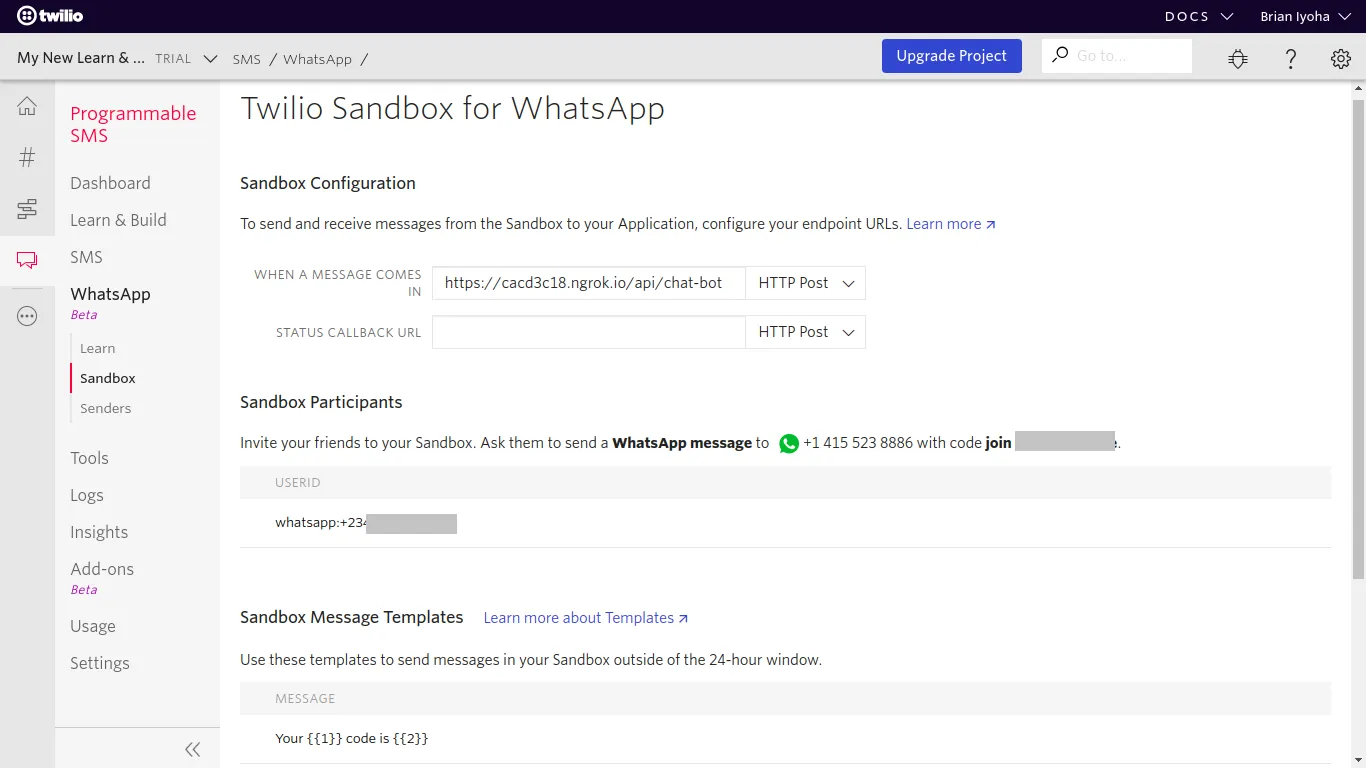Screen dimensions: 1366x768
Task: Click the Upgrade Project button
Action: coord(951,55)
